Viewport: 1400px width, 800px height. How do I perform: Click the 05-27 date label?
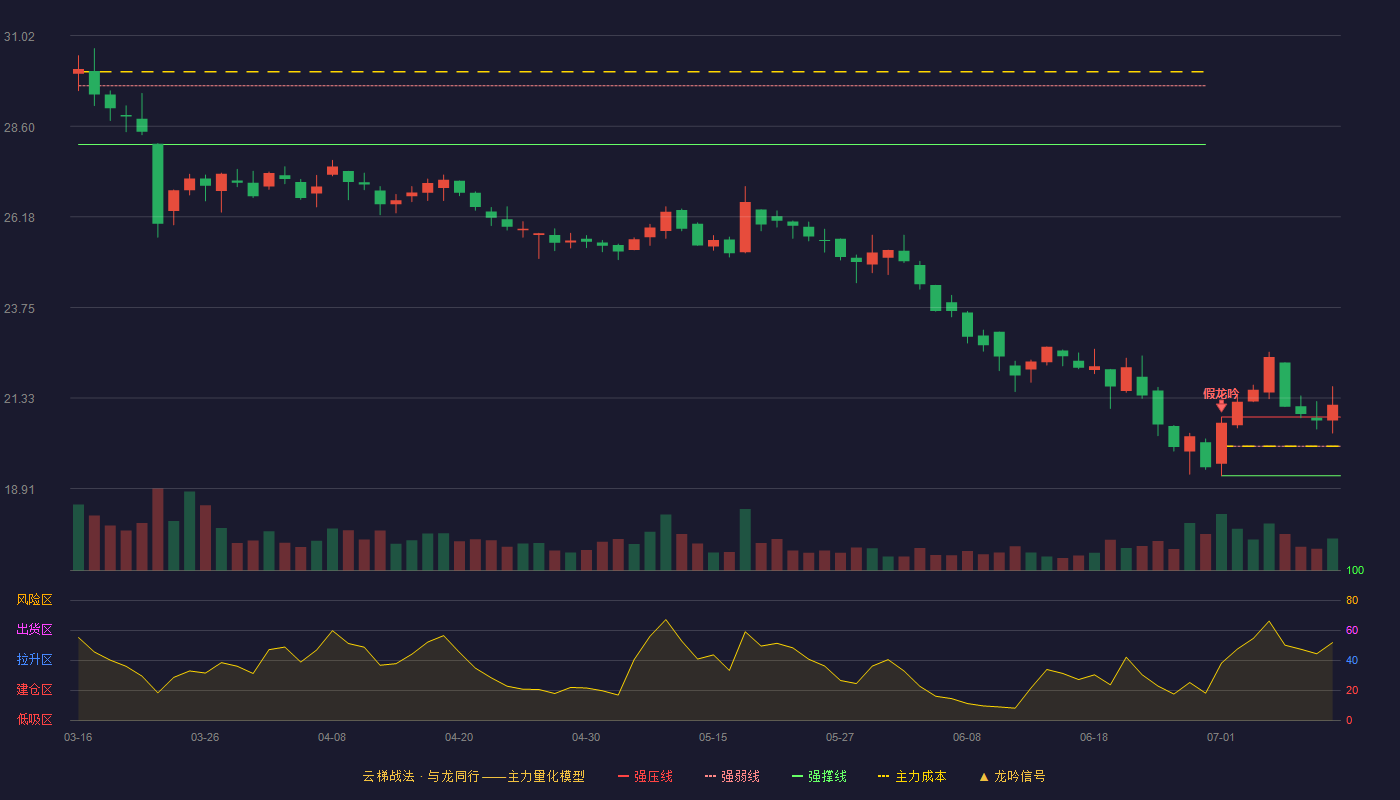[x=840, y=737]
